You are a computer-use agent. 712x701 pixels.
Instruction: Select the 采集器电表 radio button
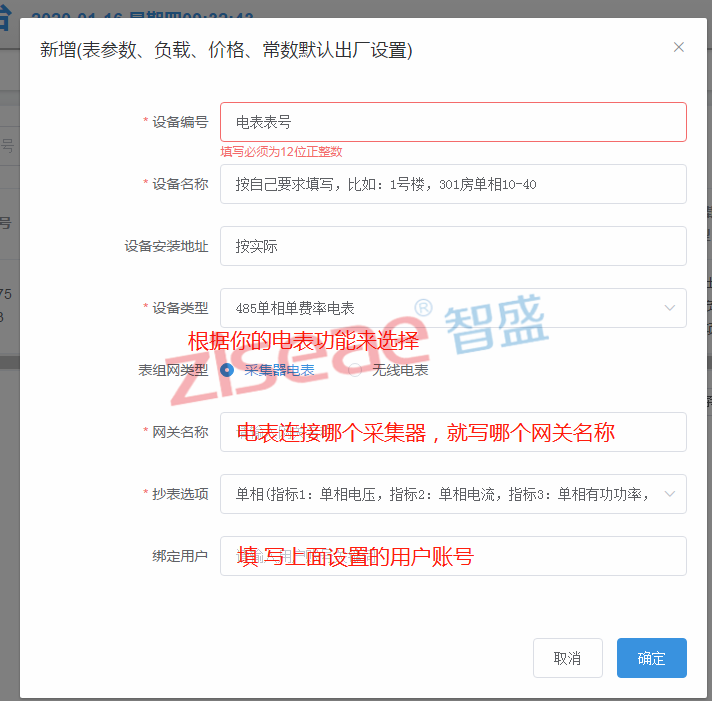[x=227, y=370]
